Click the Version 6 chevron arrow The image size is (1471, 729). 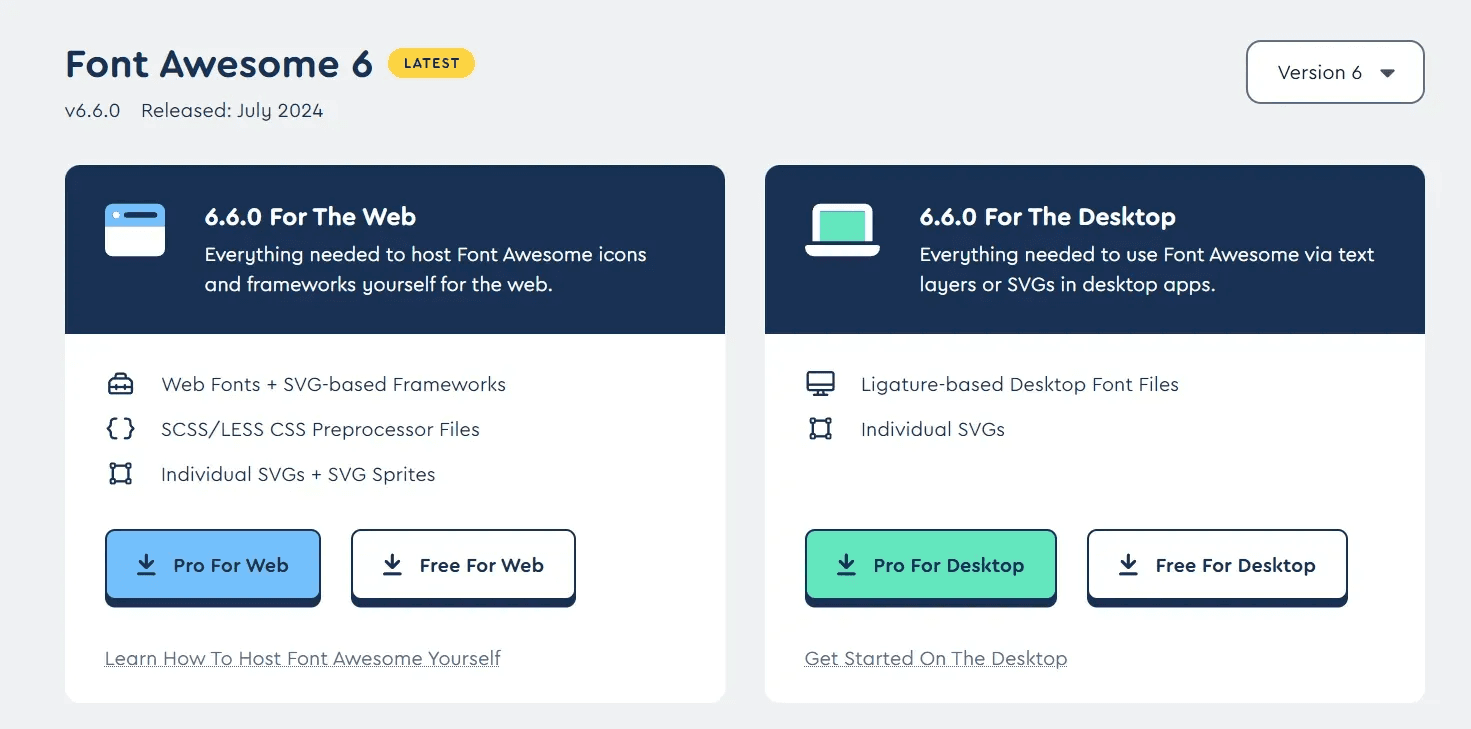pyautogui.click(x=1388, y=72)
